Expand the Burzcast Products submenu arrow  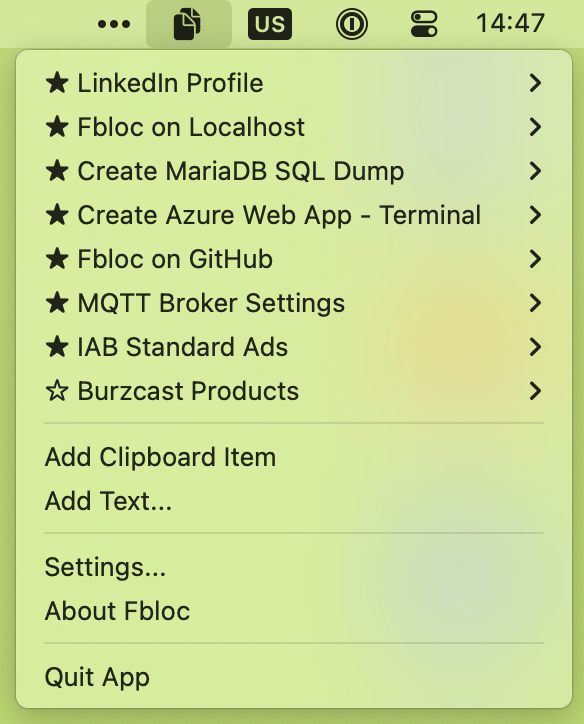pos(535,391)
